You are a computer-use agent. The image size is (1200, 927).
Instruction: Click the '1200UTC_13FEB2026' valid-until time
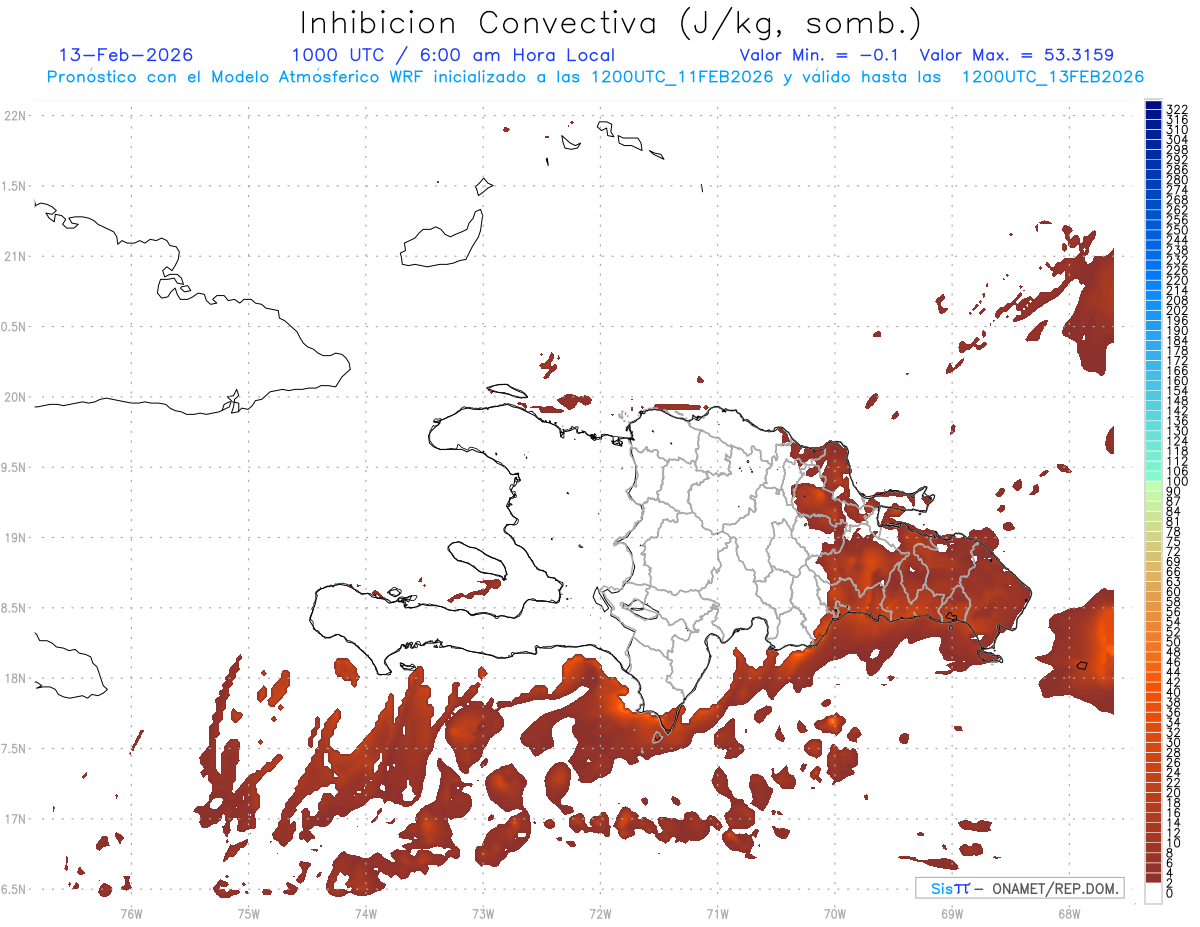pyautogui.click(x=1053, y=77)
